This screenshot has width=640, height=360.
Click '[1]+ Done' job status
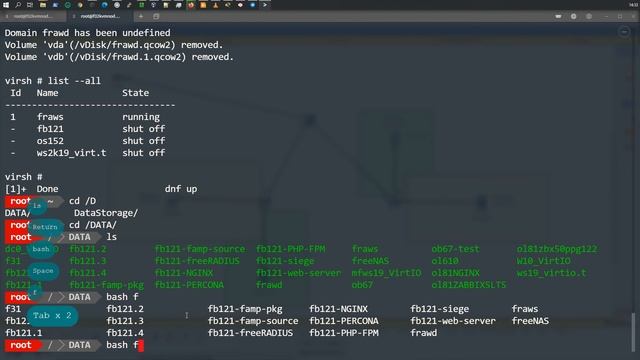click(31, 189)
